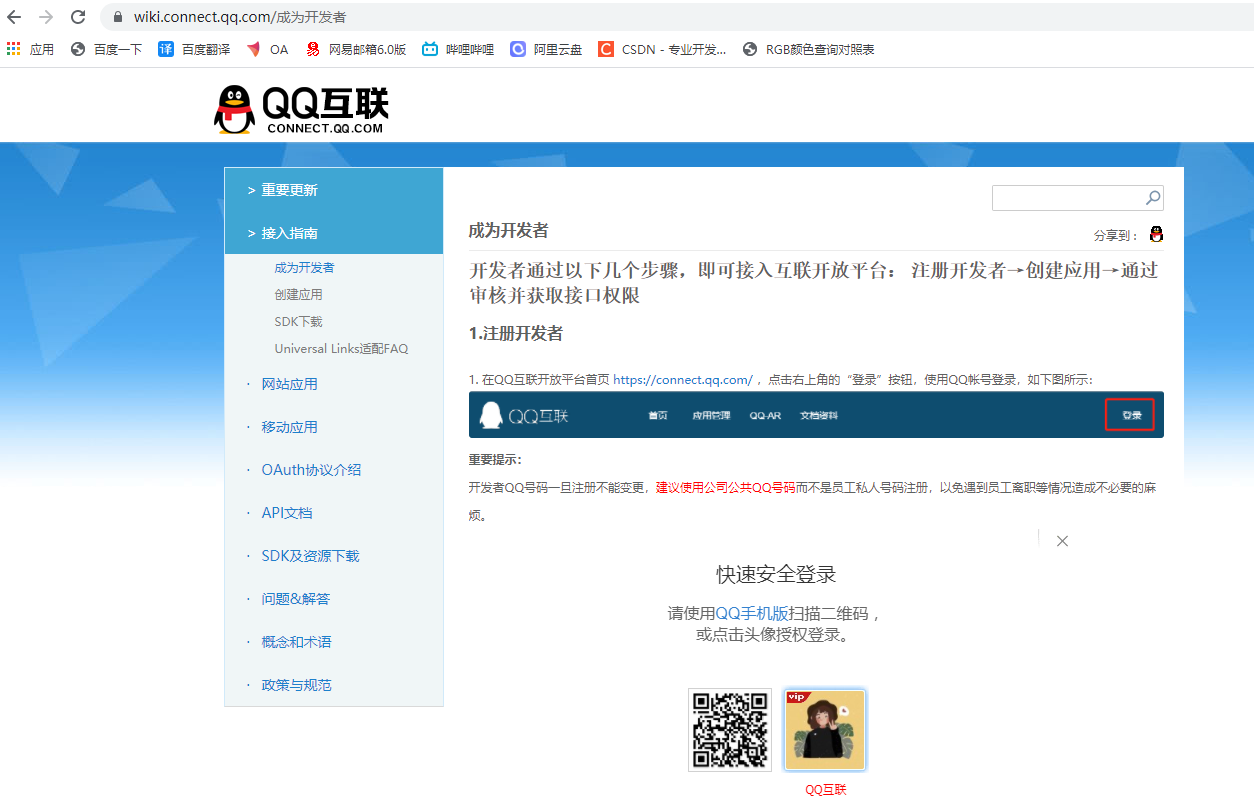The height and width of the screenshot is (809, 1254).
Task: Click the 百度翻译 bookmark icon
Action: (166, 48)
